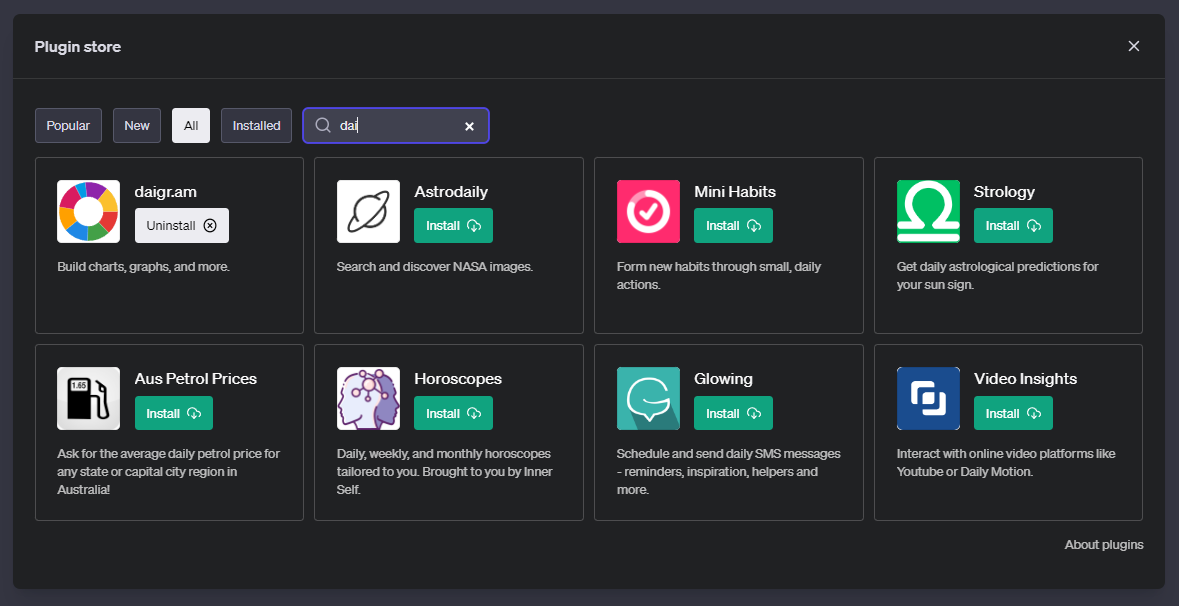Close the Plugin store dialog
Screen dimensions: 1179x606
tap(1134, 46)
